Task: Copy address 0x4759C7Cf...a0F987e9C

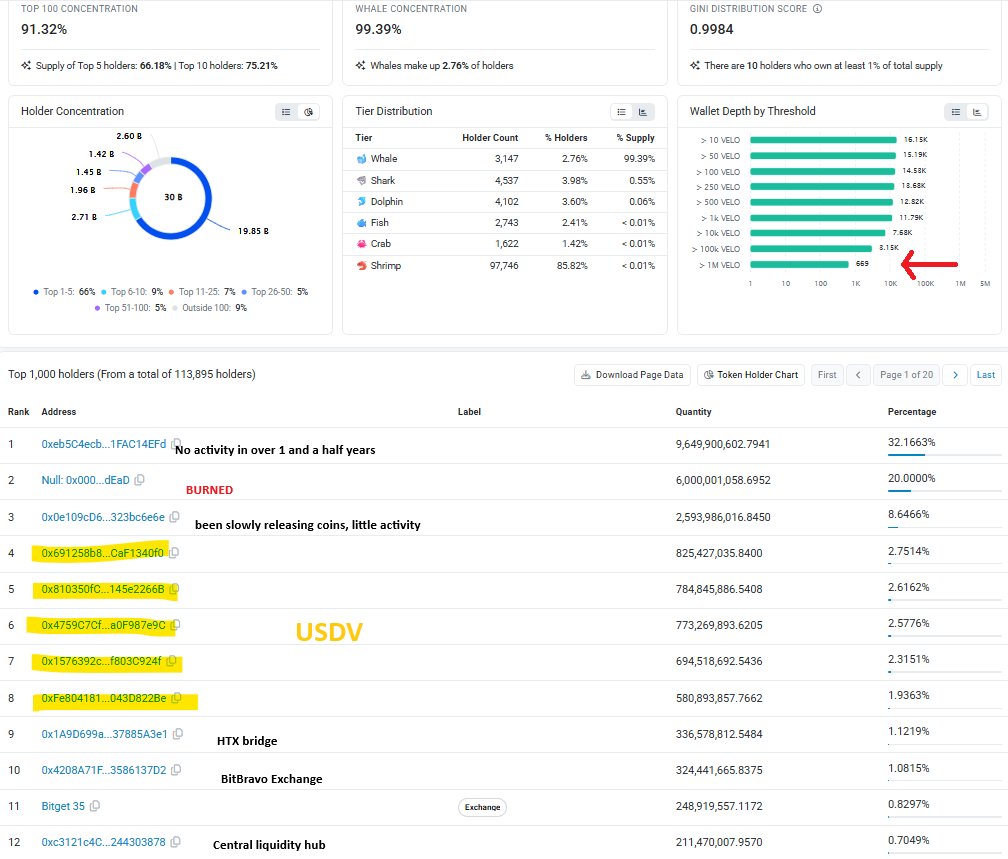Action: coord(176,624)
